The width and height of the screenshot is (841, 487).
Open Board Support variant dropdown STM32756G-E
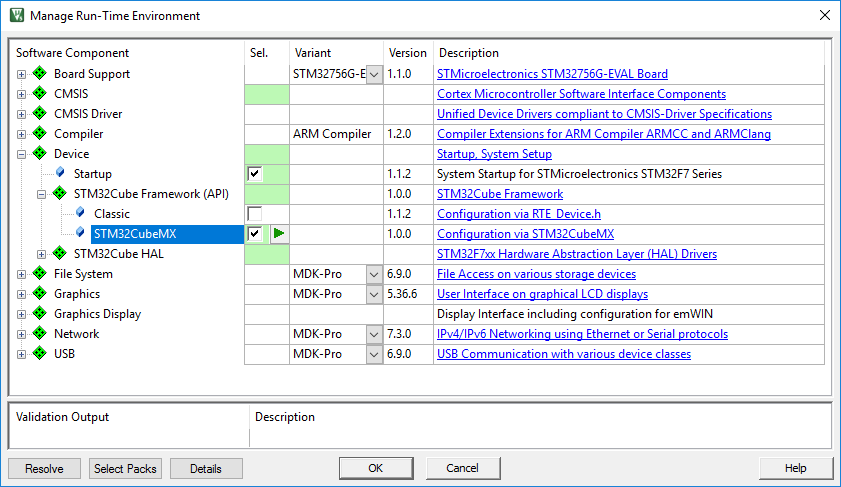(x=374, y=74)
